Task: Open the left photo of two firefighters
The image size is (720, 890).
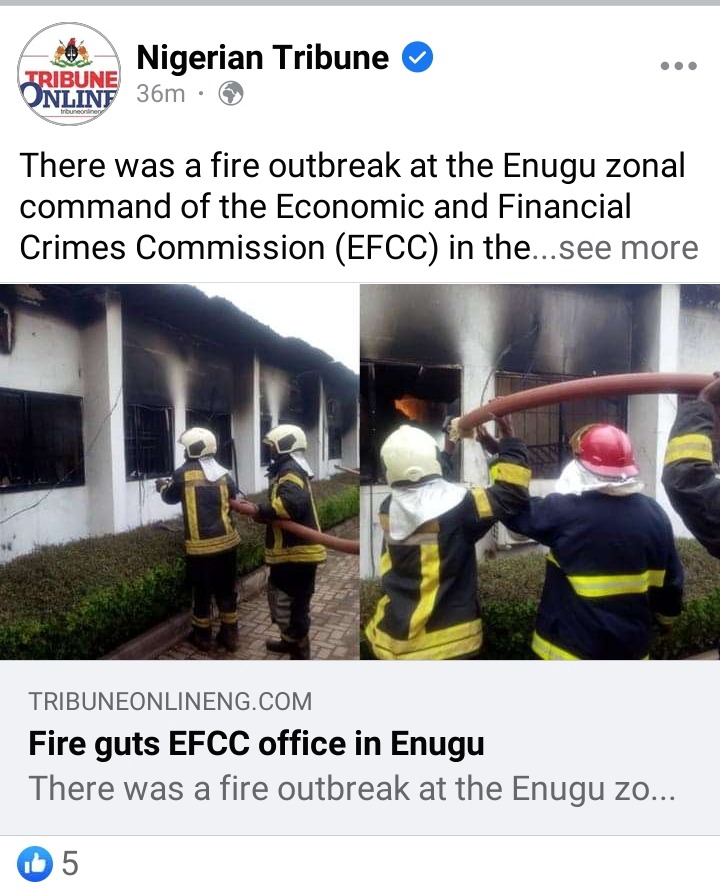Action: point(179,472)
